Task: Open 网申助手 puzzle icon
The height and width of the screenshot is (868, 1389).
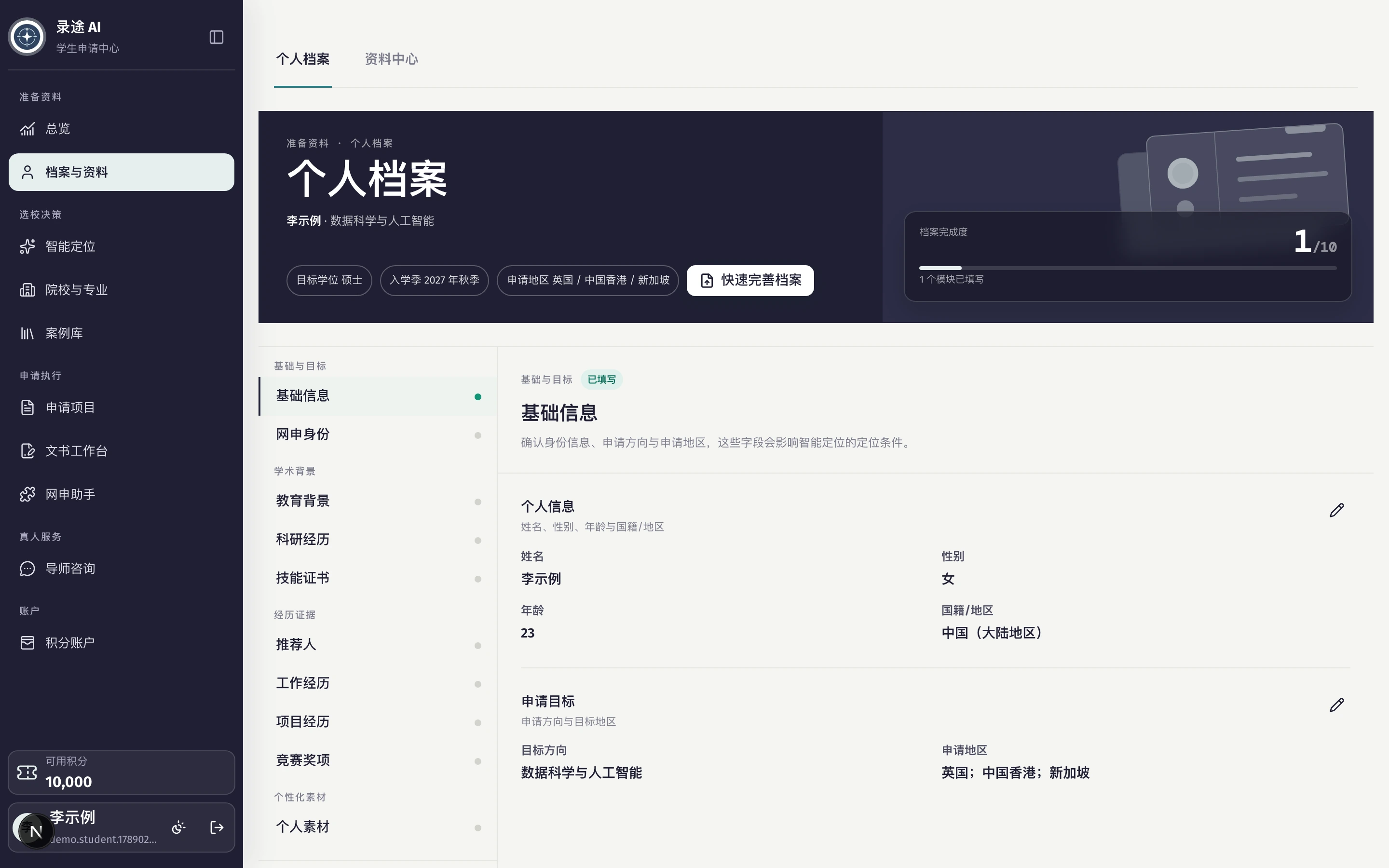Action: coord(27,494)
